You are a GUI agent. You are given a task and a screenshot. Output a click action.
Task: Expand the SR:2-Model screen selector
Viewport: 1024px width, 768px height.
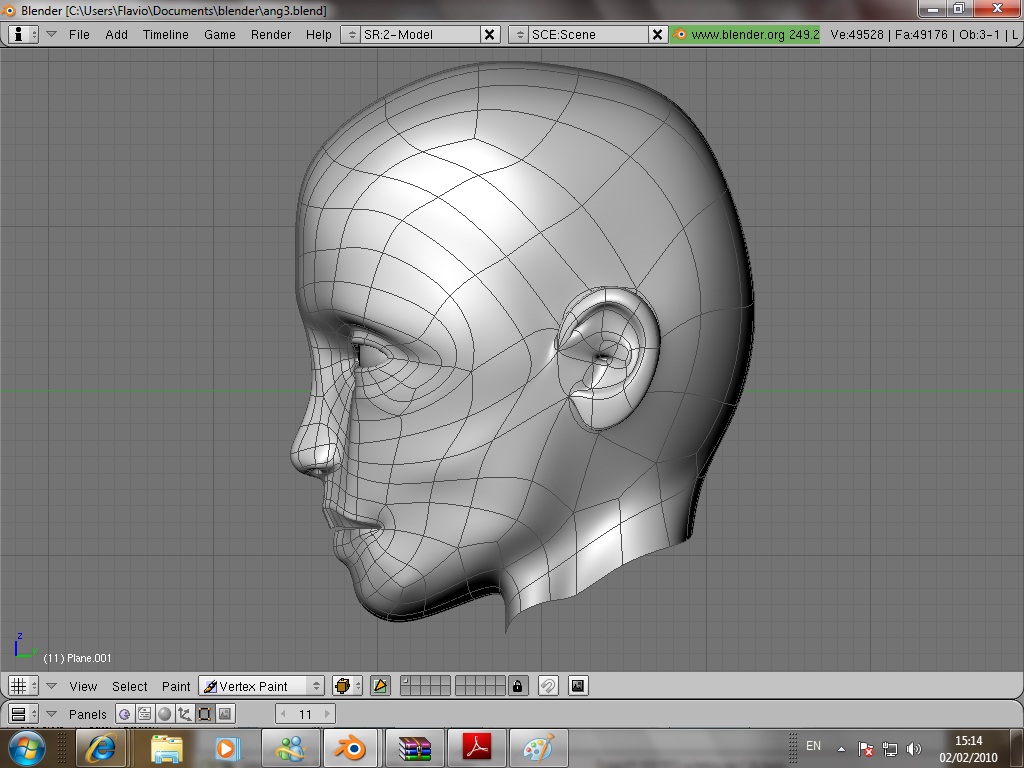click(350, 34)
